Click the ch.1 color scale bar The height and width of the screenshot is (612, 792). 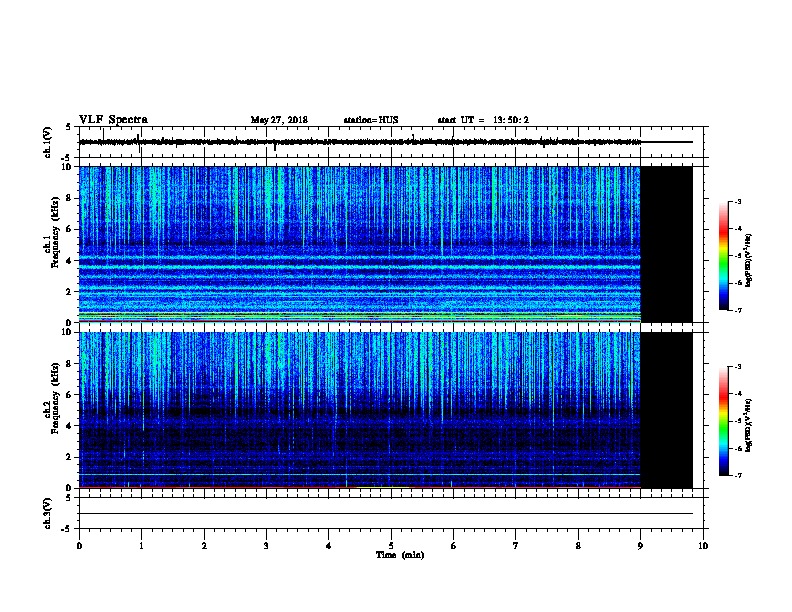(x=724, y=256)
